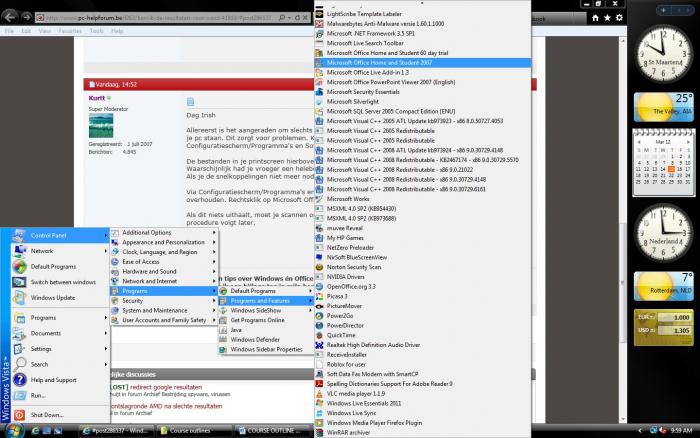This screenshot has height=438, width=700.
Task: Open IE Favorites star icon
Action: [x=607, y=18]
